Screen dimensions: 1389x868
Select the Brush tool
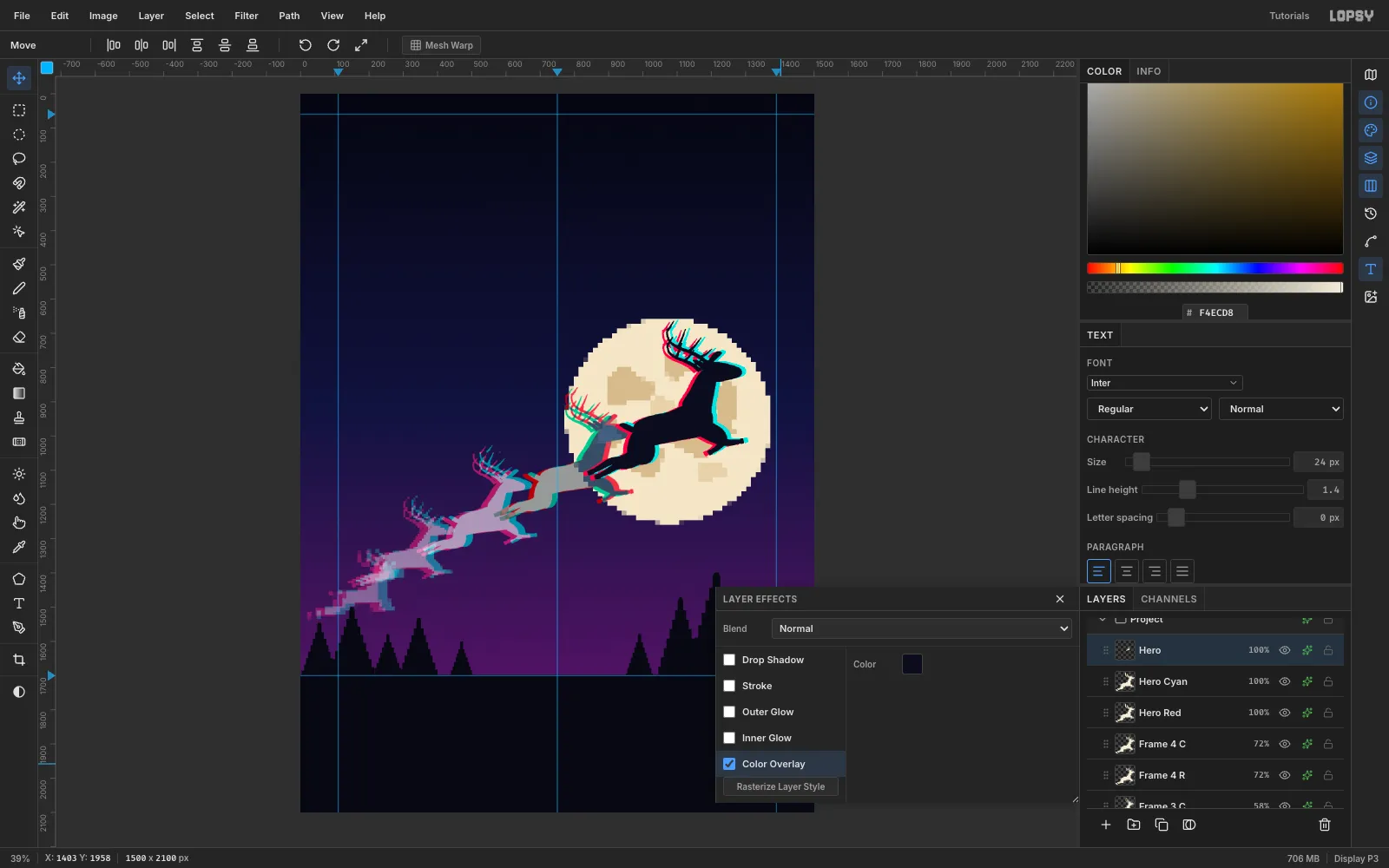pyautogui.click(x=19, y=264)
